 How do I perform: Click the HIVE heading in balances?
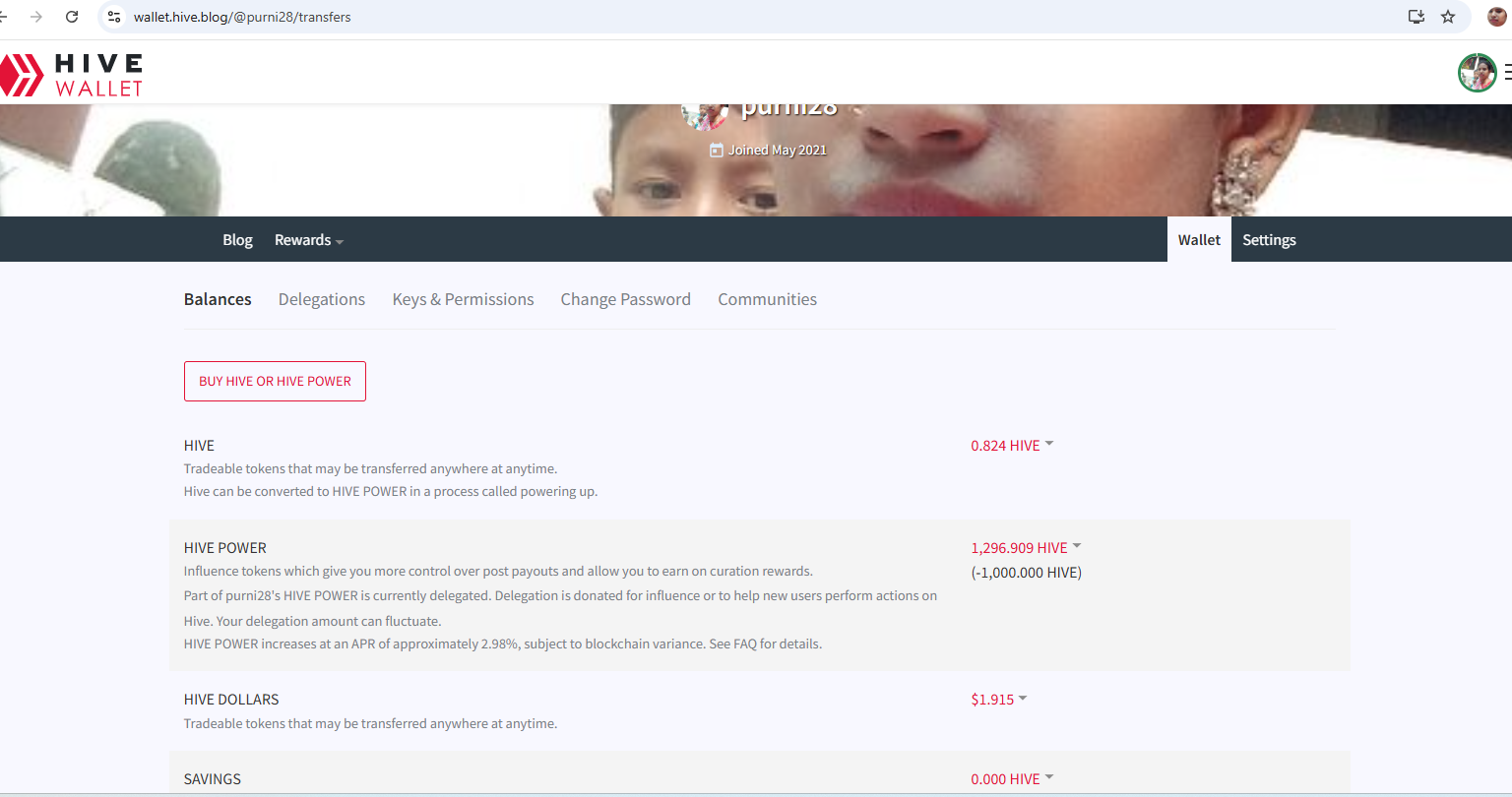199,446
